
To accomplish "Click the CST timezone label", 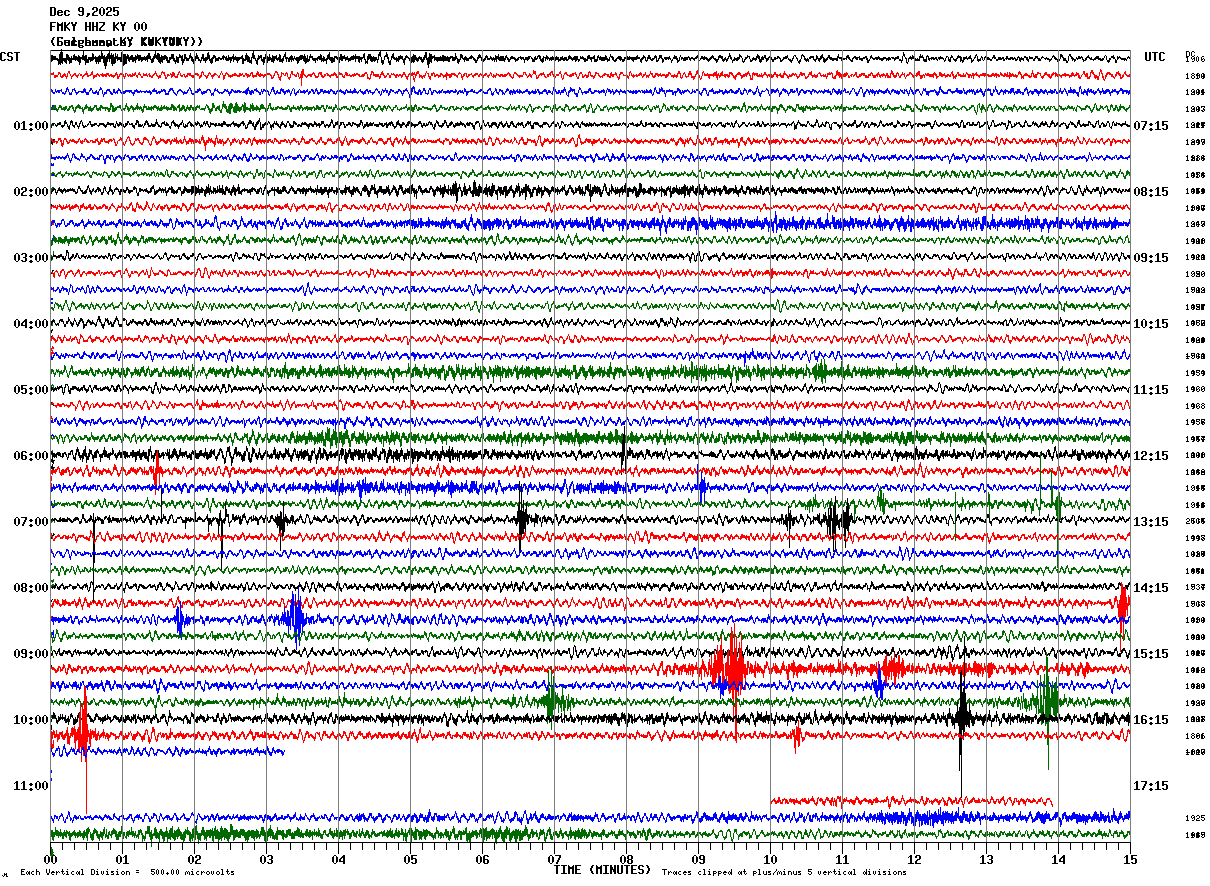I will point(10,57).
